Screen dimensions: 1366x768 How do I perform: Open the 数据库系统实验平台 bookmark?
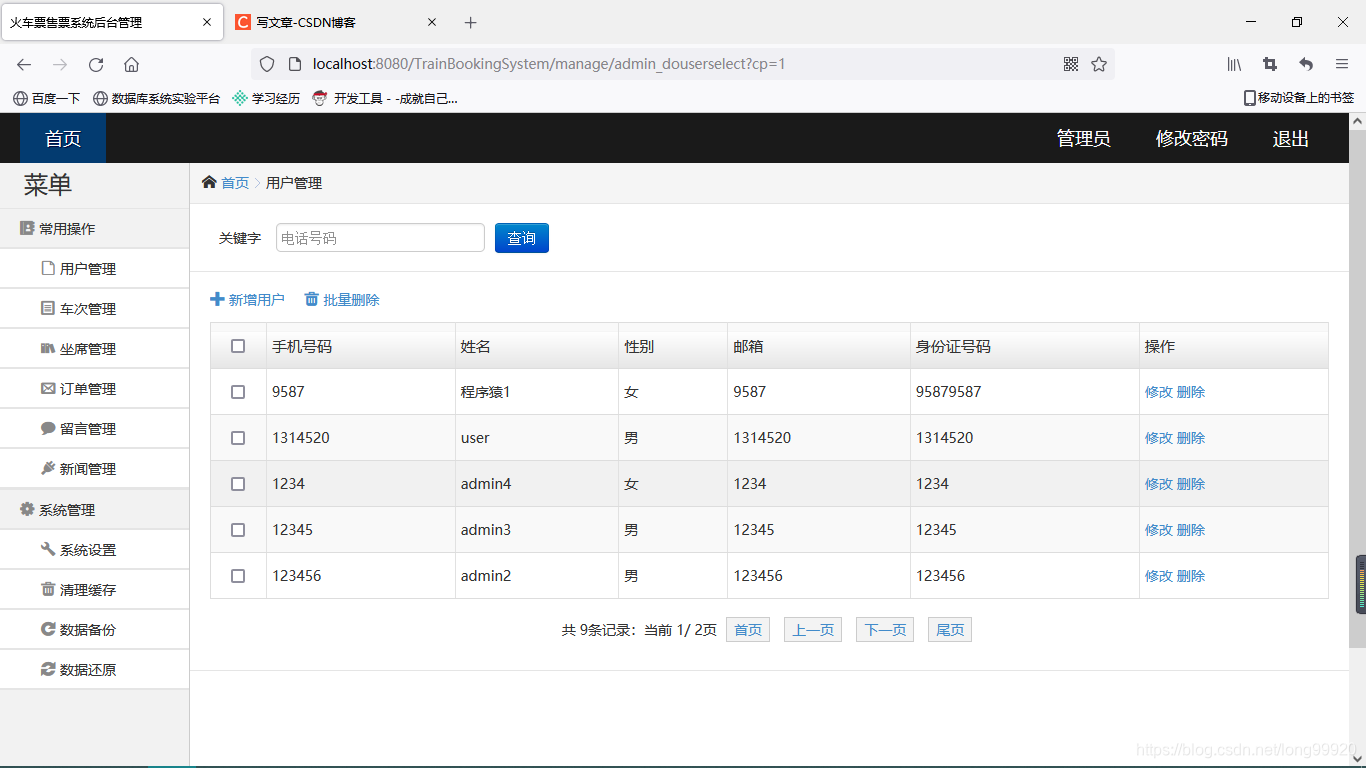[156, 98]
